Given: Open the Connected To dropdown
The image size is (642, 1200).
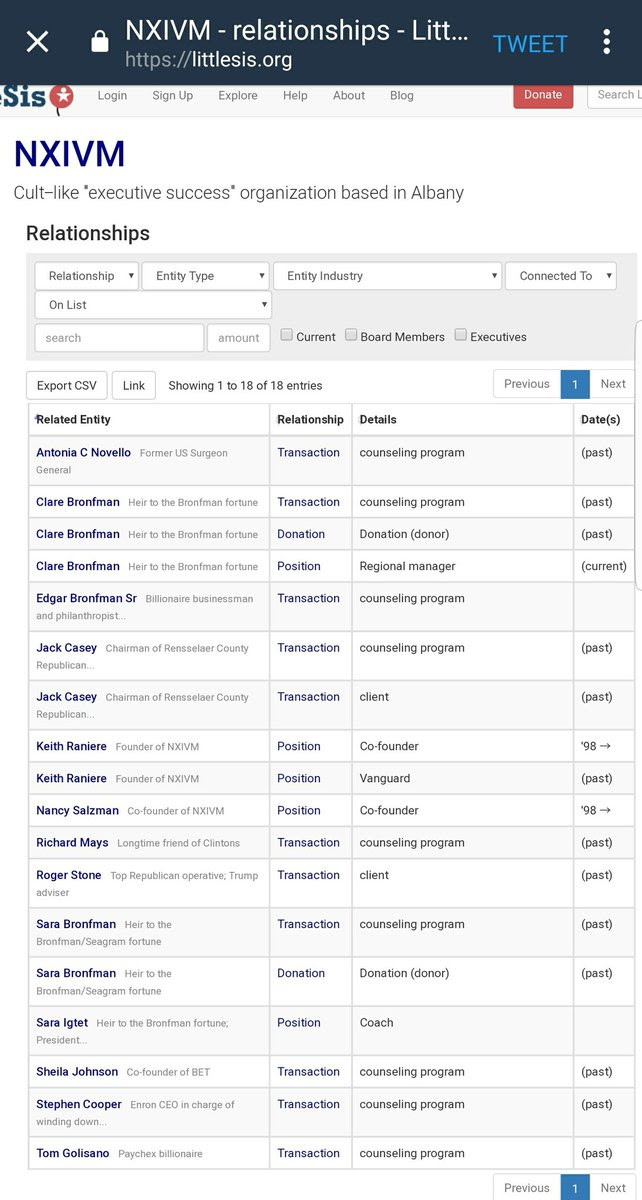Looking at the screenshot, I should click(561, 276).
